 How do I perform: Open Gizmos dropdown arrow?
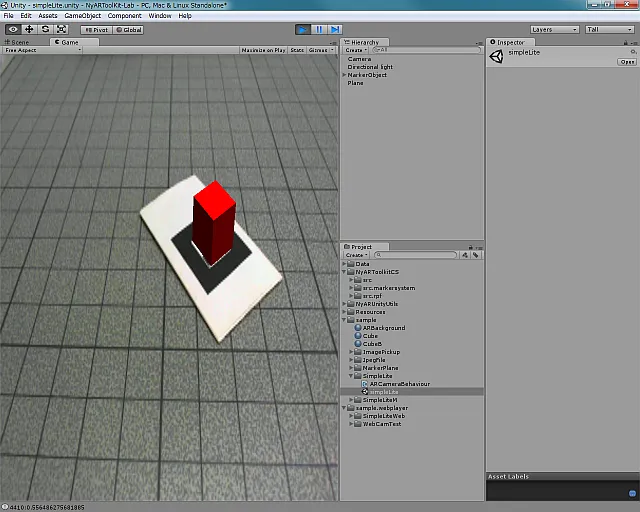[332, 50]
